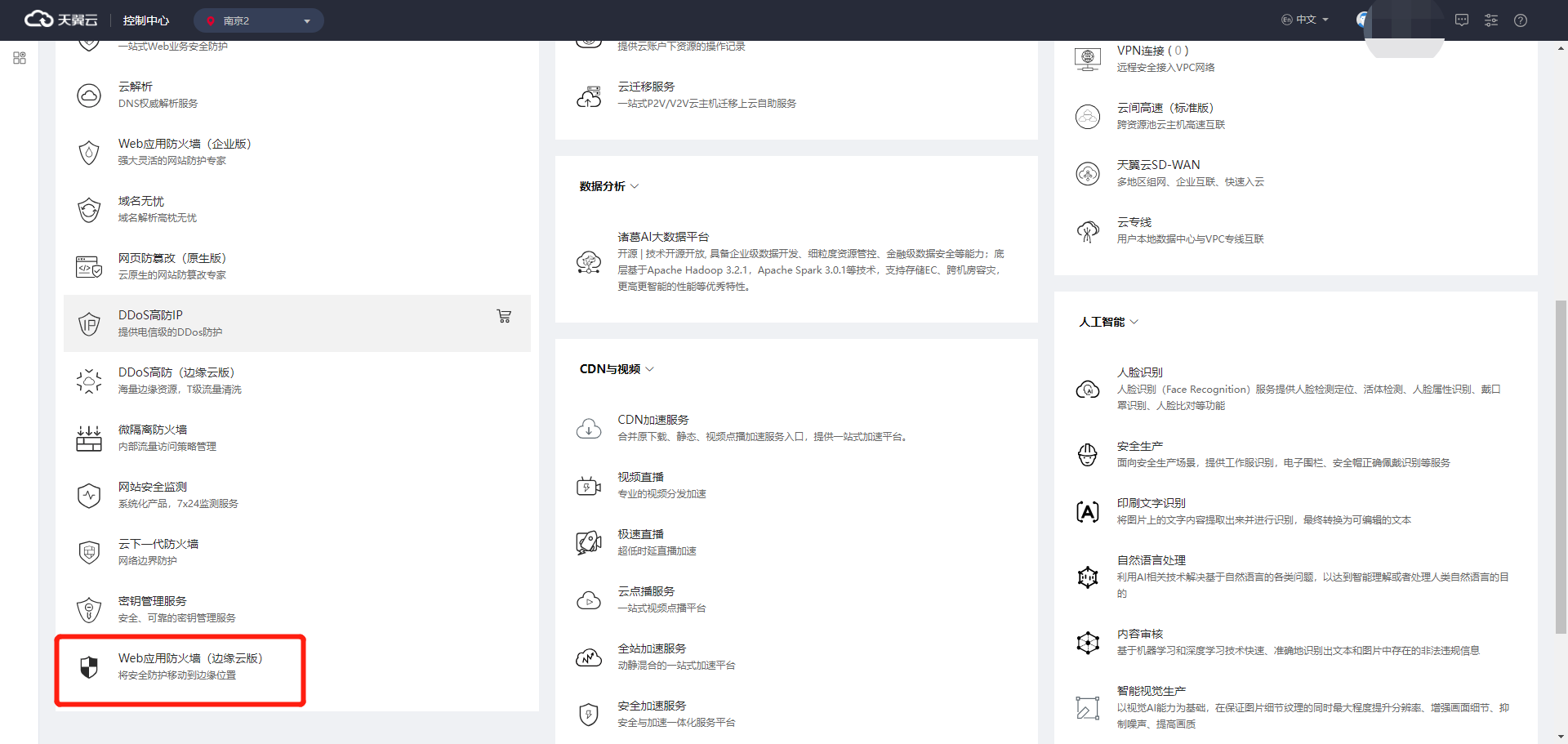
Task: Open the help question mark icon
Action: (x=1520, y=20)
